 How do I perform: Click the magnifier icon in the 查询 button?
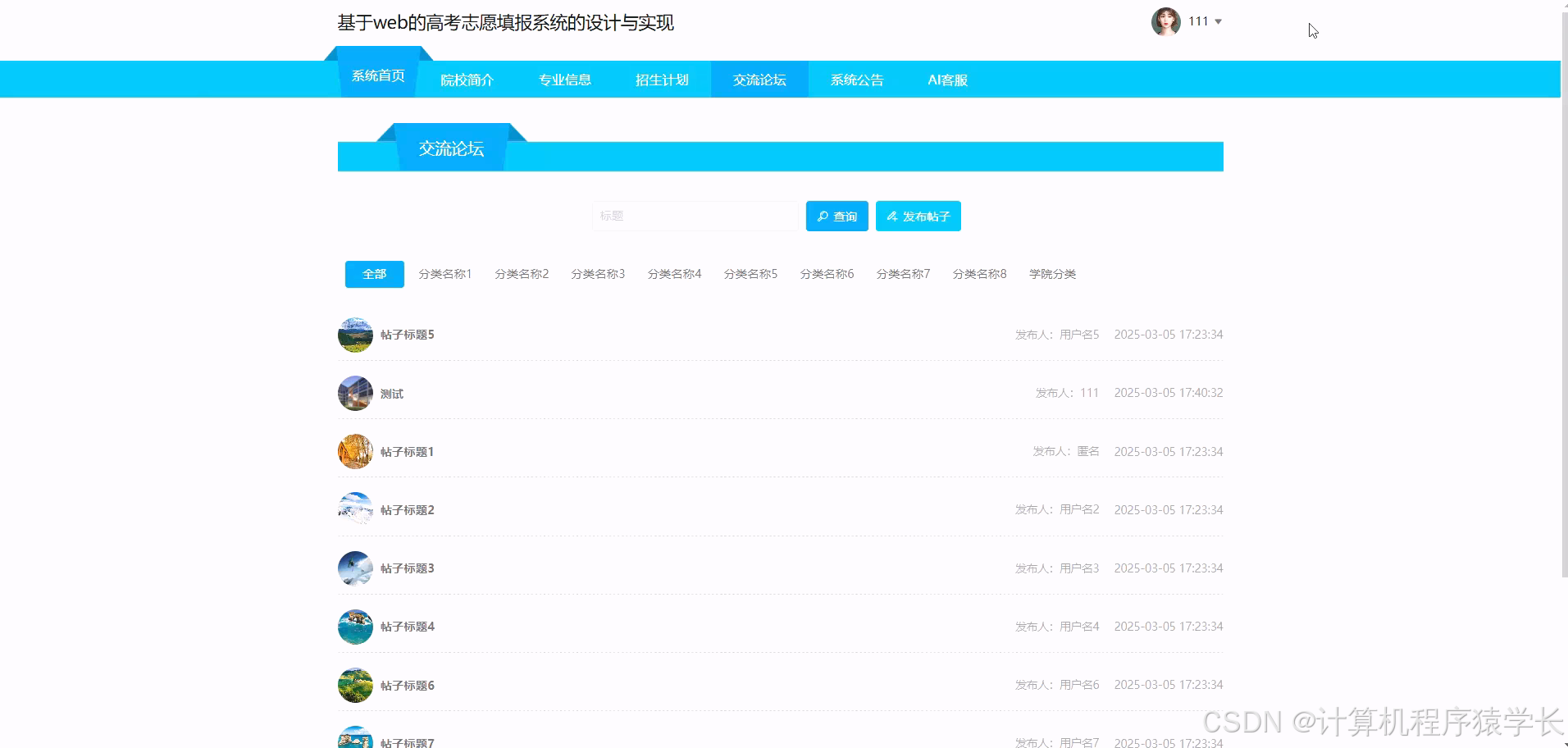coord(823,216)
